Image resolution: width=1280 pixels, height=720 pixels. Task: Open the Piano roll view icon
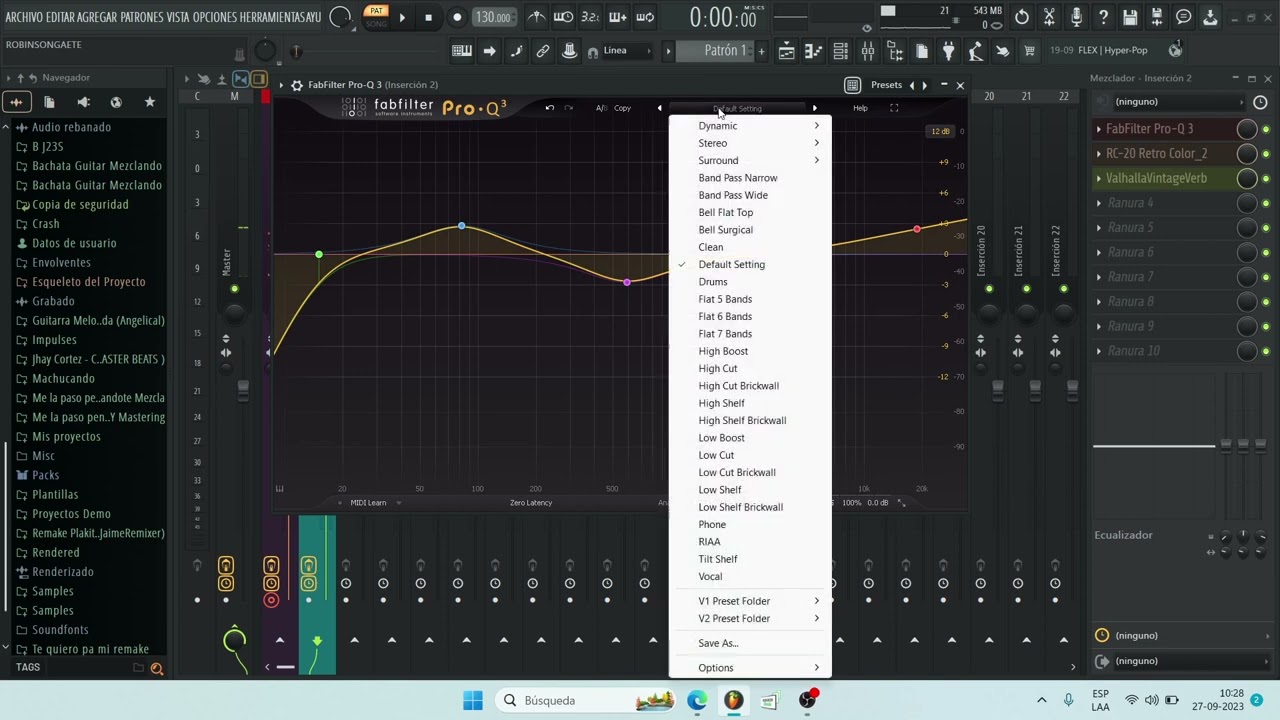coord(814,51)
